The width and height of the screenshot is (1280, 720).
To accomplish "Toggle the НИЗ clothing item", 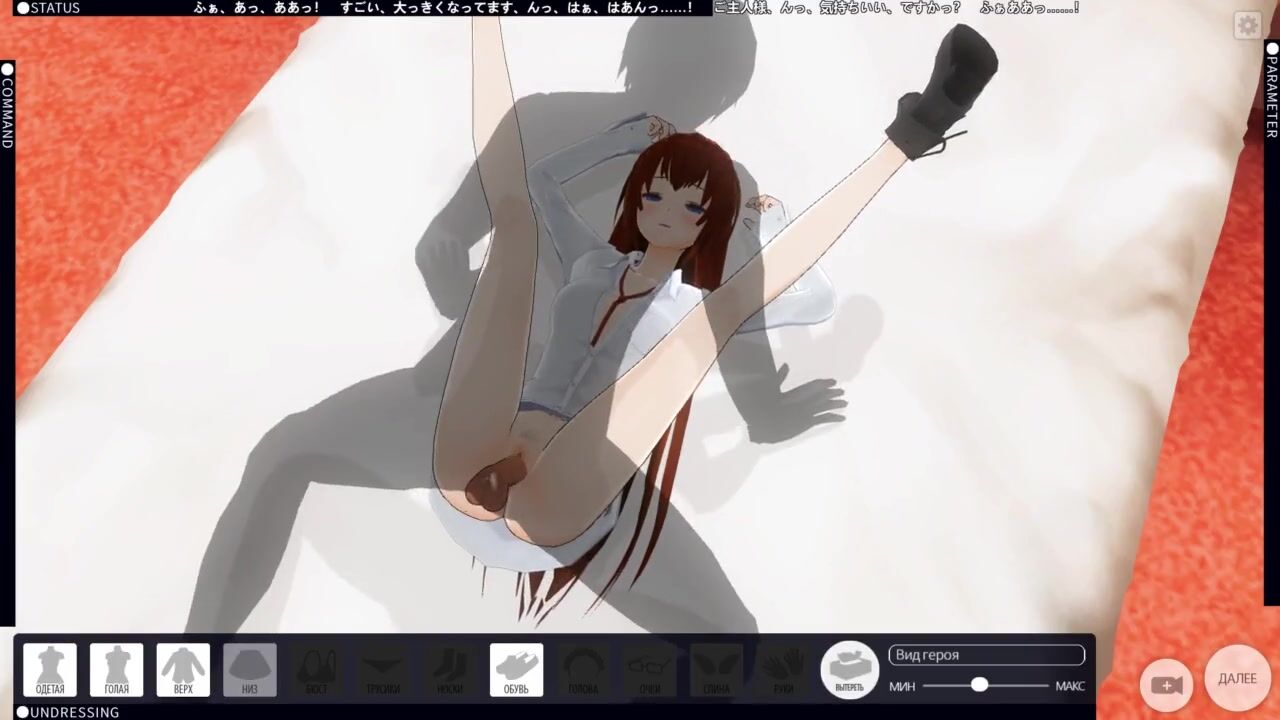I will pyautogui.click(x=250, y=669).
